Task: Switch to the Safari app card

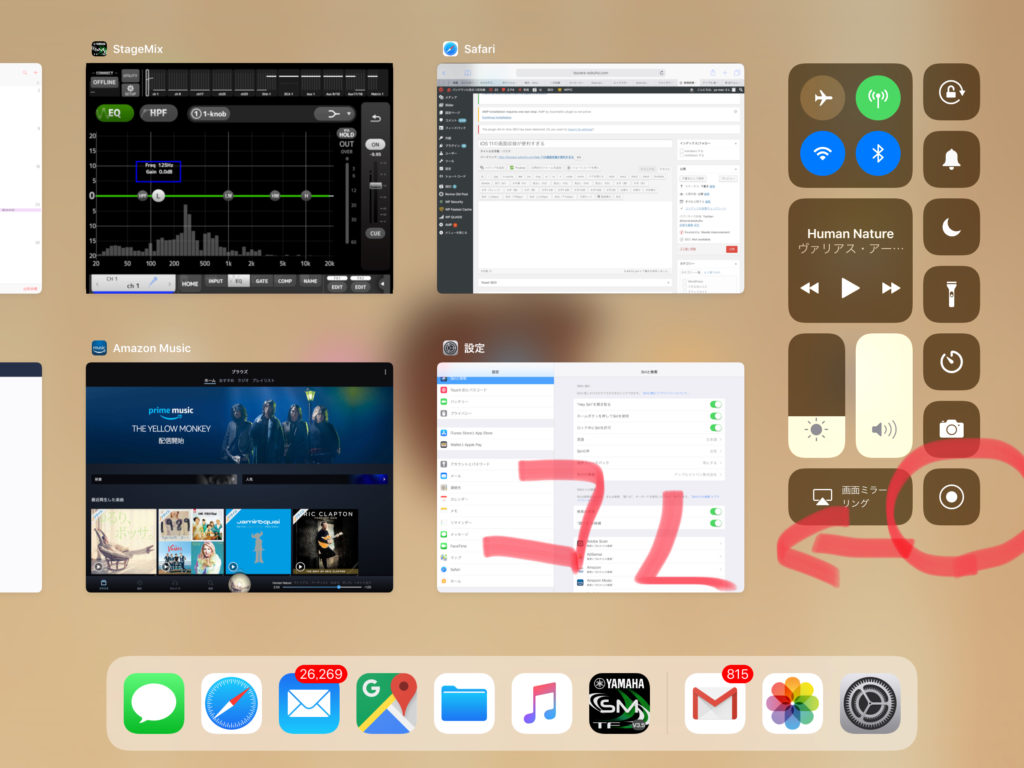Action: [590, 178]
